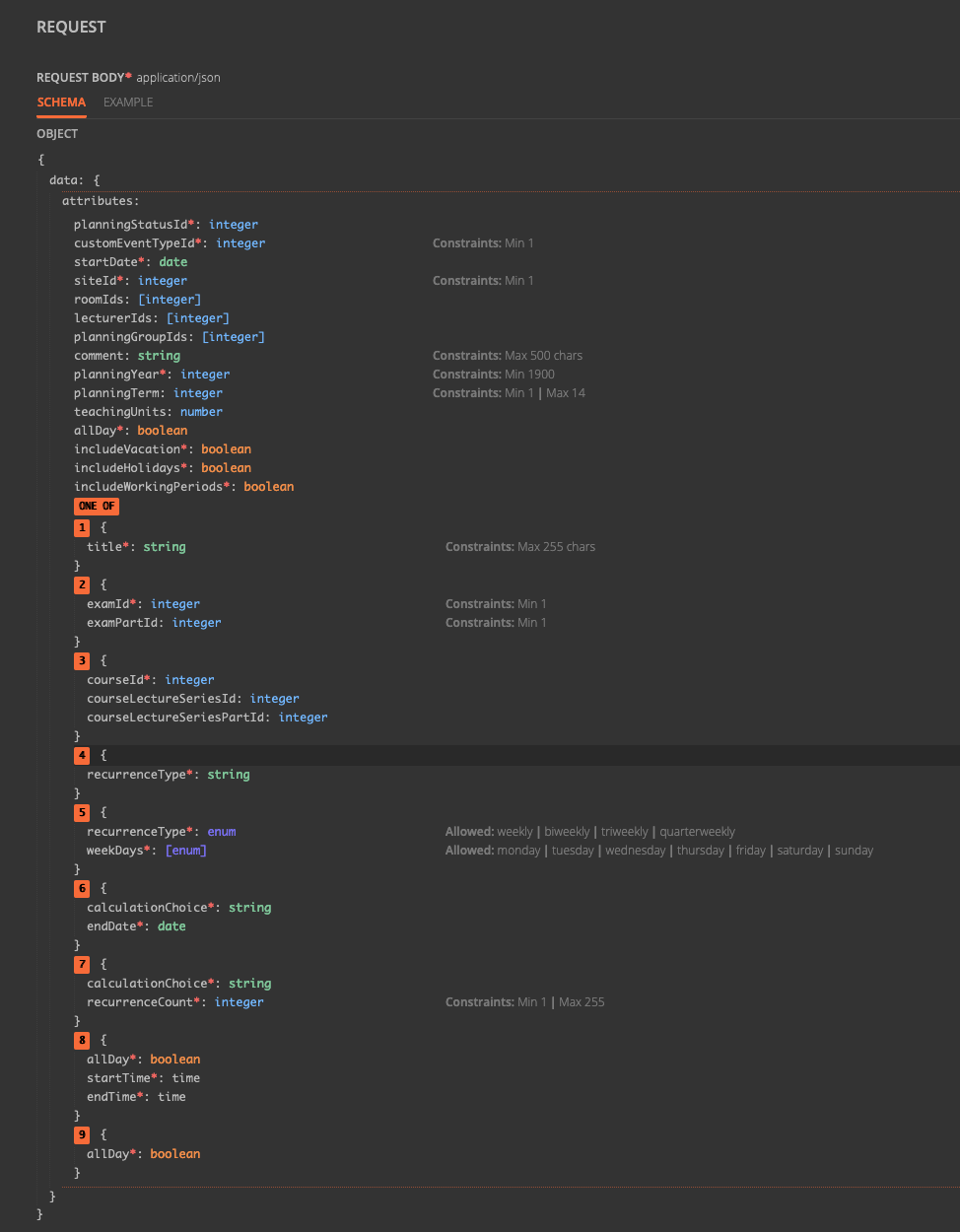Click the integer type of planningStatusId
This screenshot has width=960, height=1232.
[x=233, y=224]
